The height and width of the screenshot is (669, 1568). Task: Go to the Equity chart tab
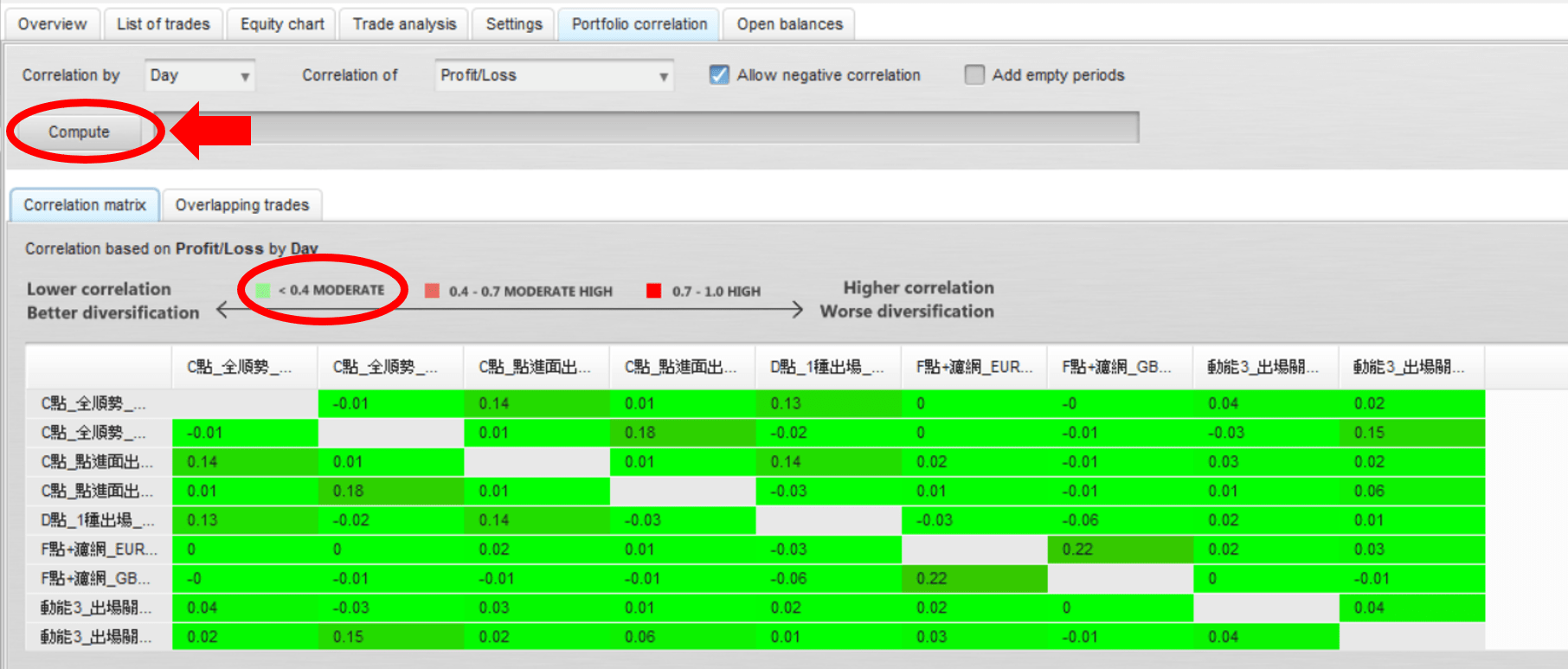pos(282,24)
